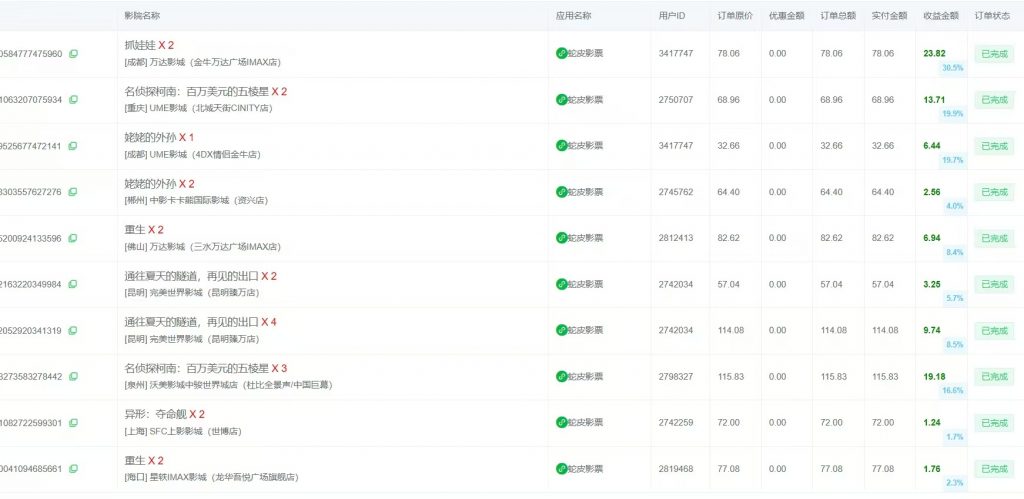Open the 抓娃娃 X 2 movie title
1024x499 pixels.
click(x=149, y=45)
